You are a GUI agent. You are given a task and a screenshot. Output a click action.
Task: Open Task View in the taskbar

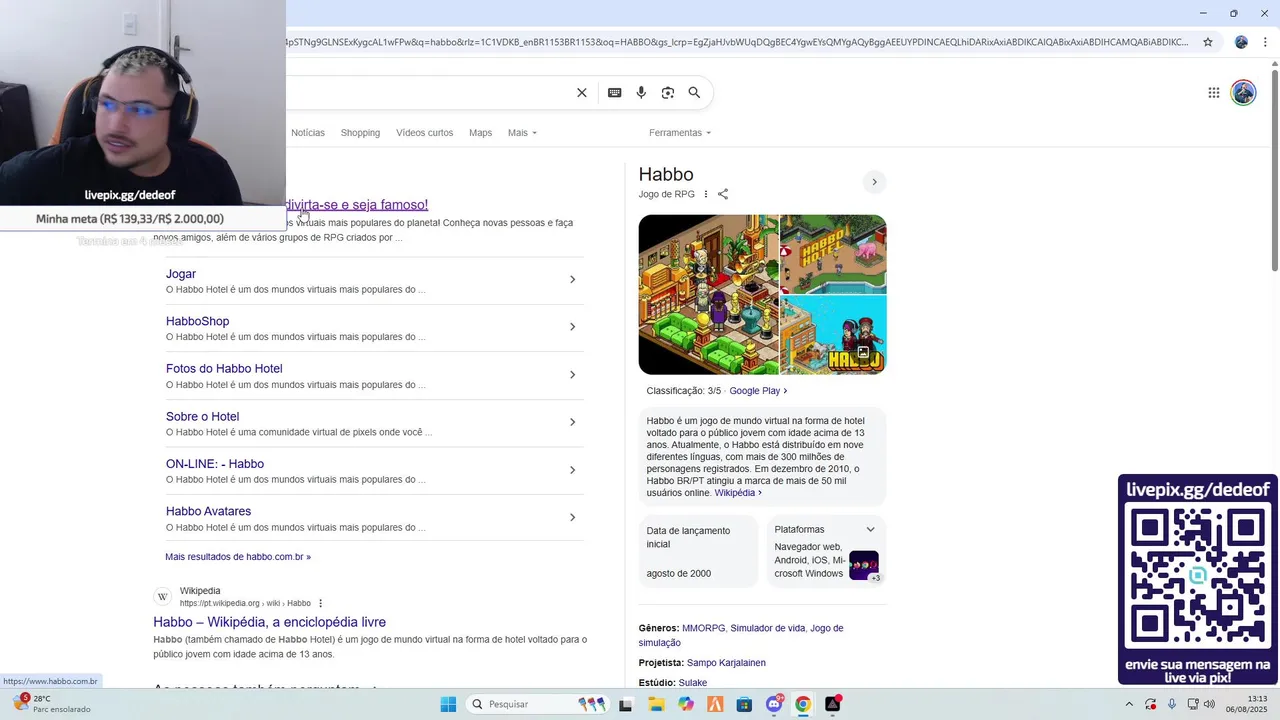click(626, 704)
